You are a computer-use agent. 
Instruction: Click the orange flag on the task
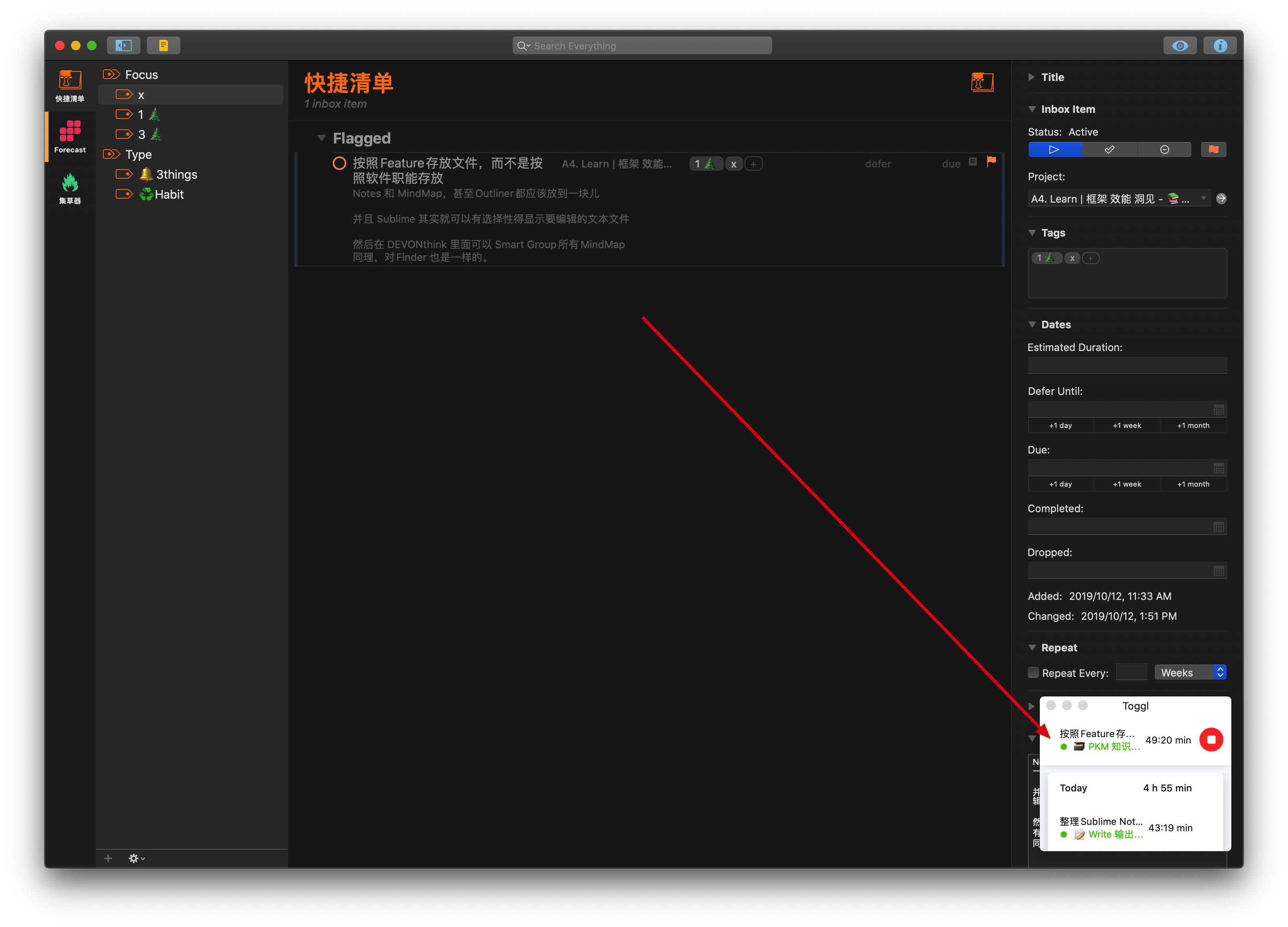pos(991,162)
